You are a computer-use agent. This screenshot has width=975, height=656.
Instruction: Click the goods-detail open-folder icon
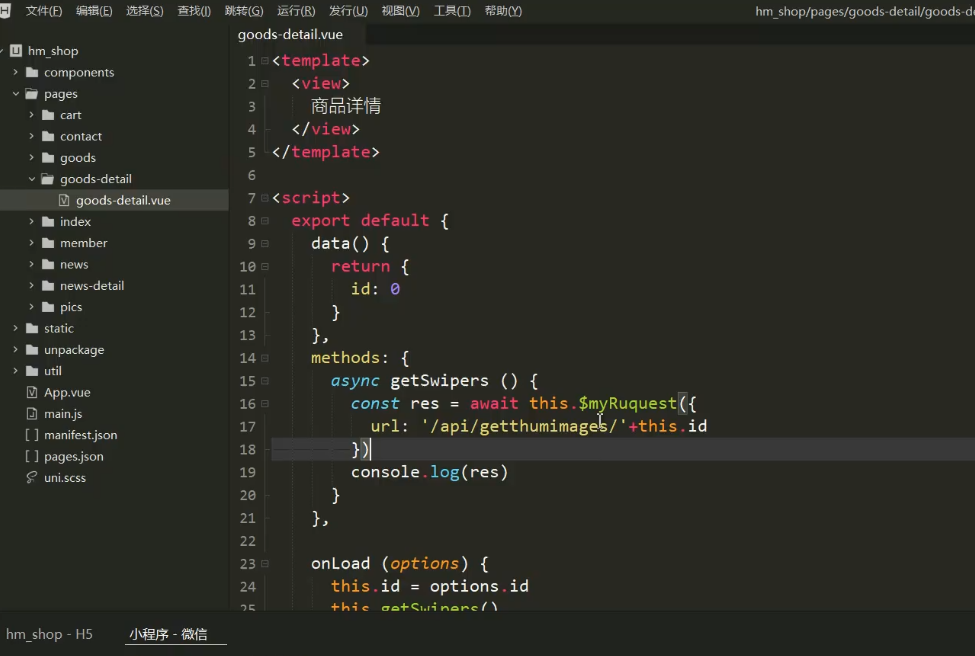[x=48, y=178]
